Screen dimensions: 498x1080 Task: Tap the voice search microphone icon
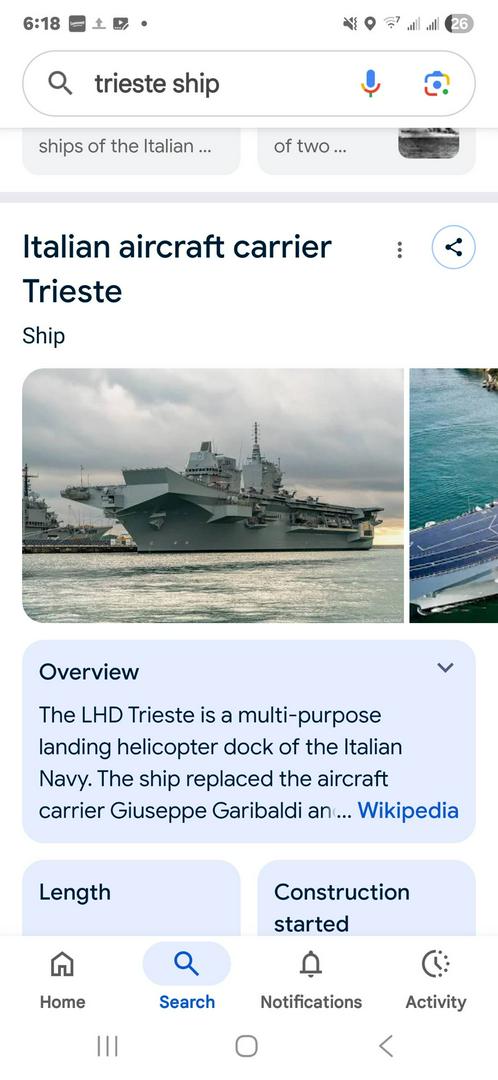370,83
